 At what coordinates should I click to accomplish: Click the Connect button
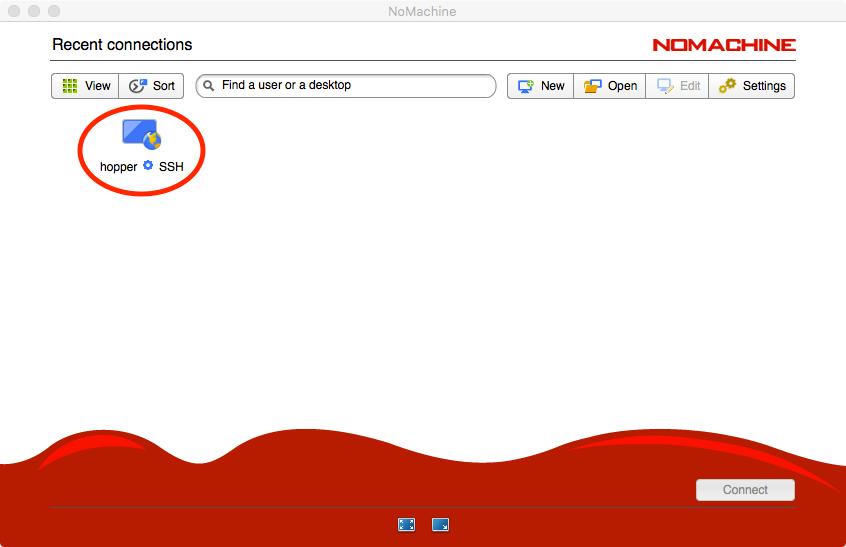745,490
